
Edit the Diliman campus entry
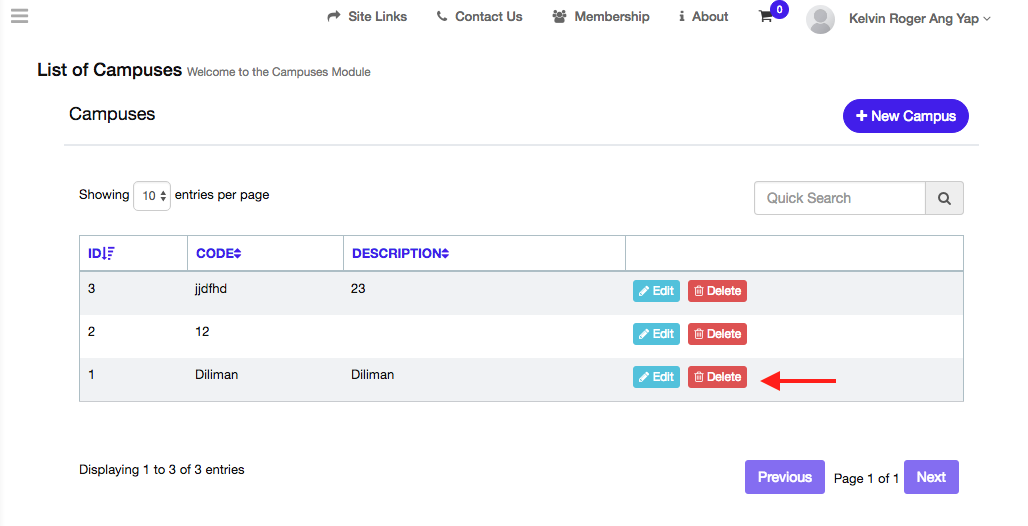[x=656, y=377]
